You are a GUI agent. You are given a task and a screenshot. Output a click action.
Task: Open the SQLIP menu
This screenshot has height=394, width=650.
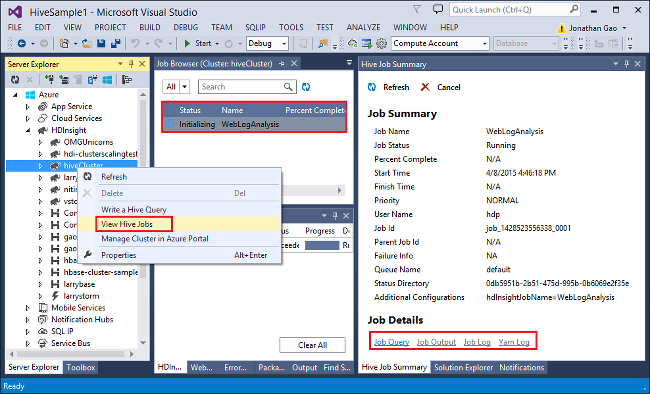click(x=255, y=27)
